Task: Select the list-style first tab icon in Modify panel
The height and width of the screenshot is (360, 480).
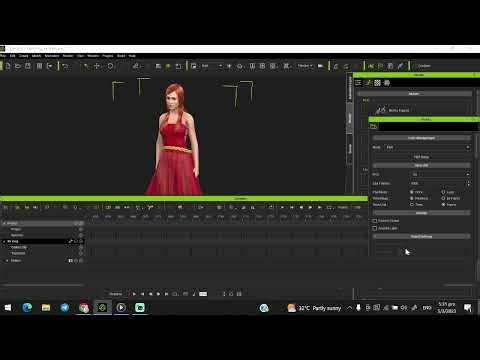Action: [358, 83]
